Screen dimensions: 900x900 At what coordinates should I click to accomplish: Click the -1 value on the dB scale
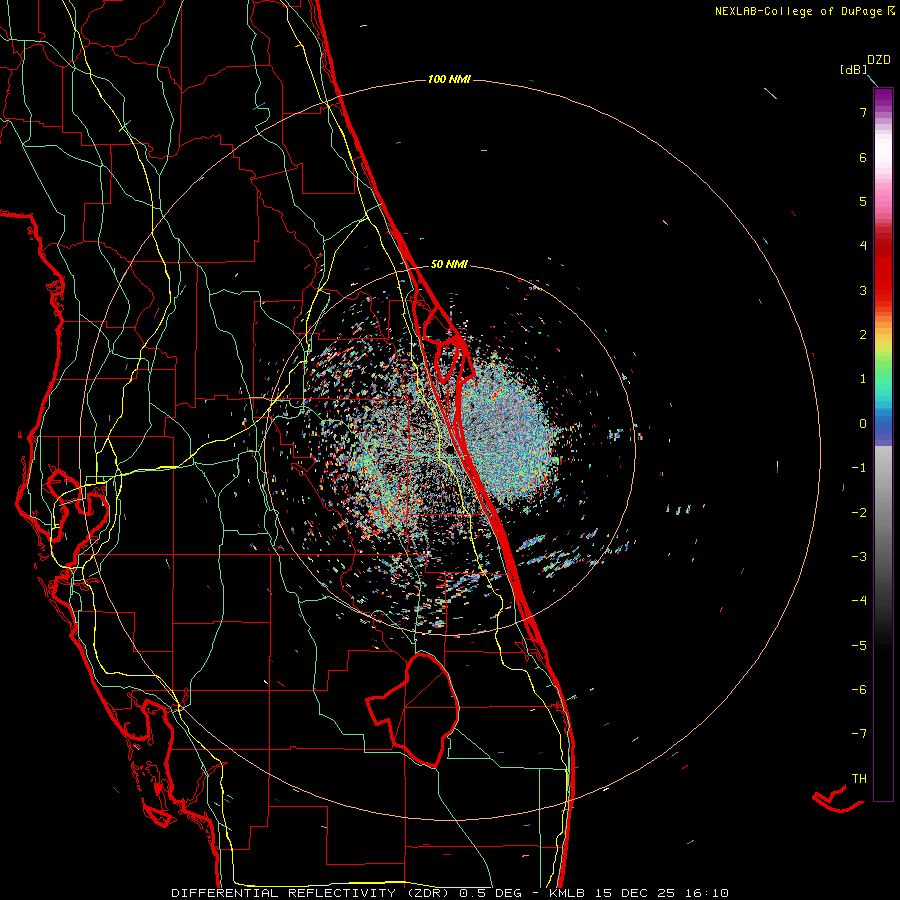[x=859, y=468]
